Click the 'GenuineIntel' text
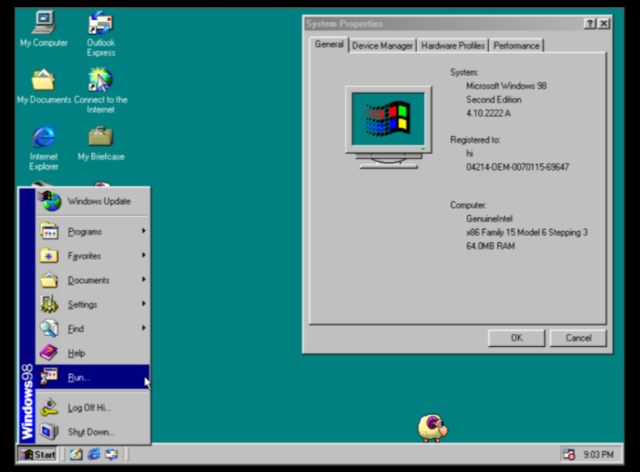 tap(489, 218)
